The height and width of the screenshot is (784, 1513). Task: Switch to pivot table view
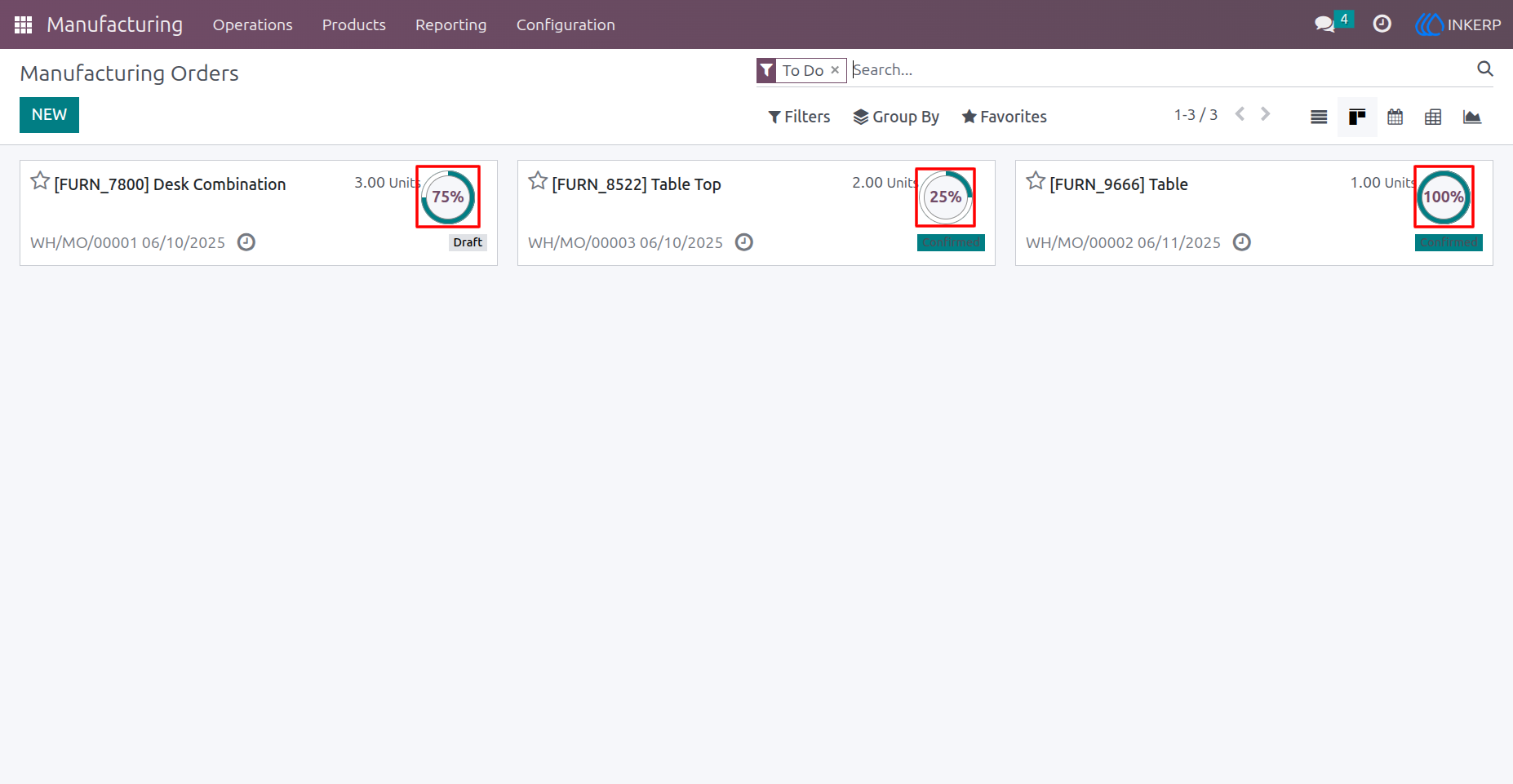pos(1433,117)
